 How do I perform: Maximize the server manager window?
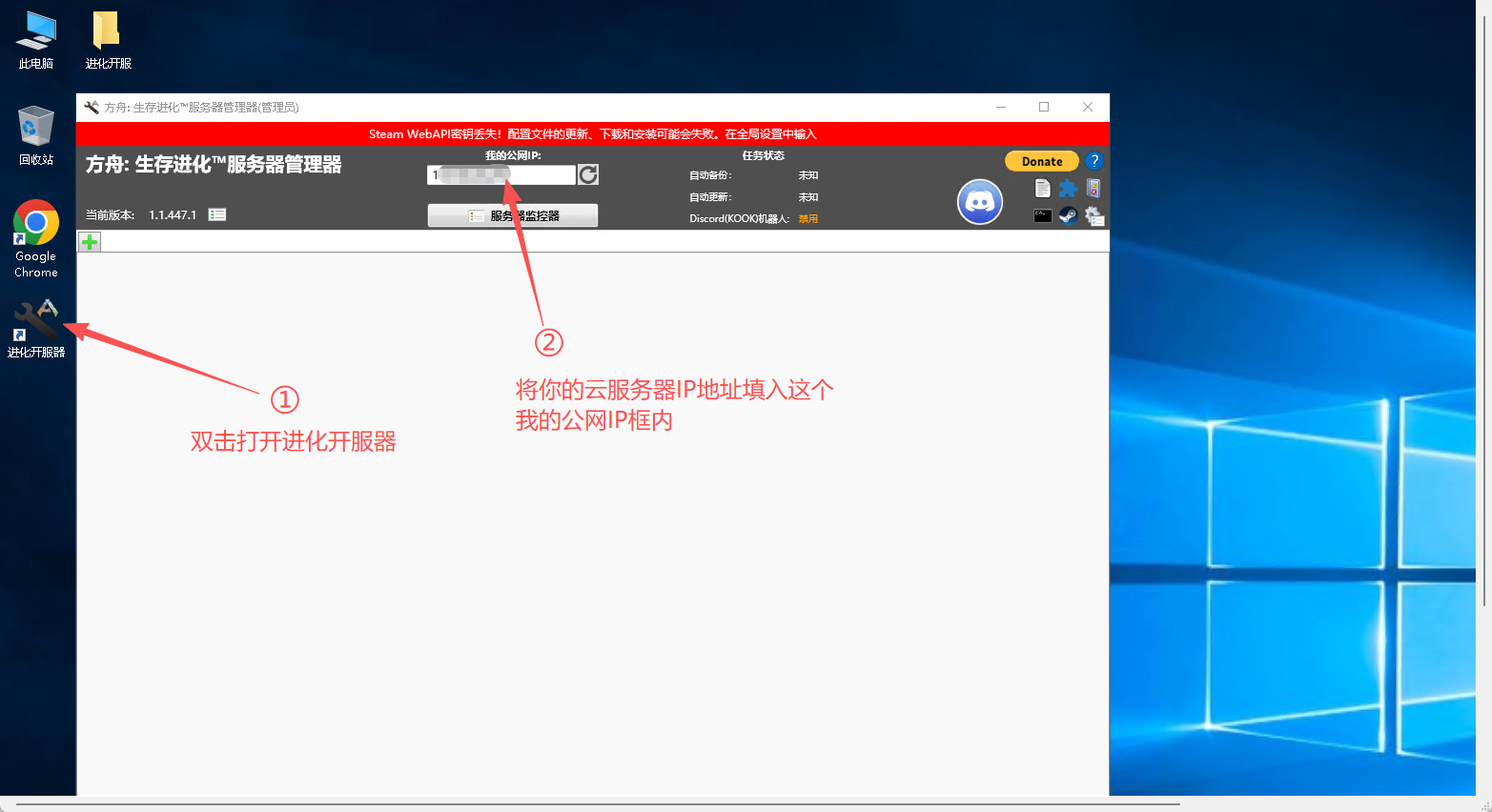[1044, 107]
